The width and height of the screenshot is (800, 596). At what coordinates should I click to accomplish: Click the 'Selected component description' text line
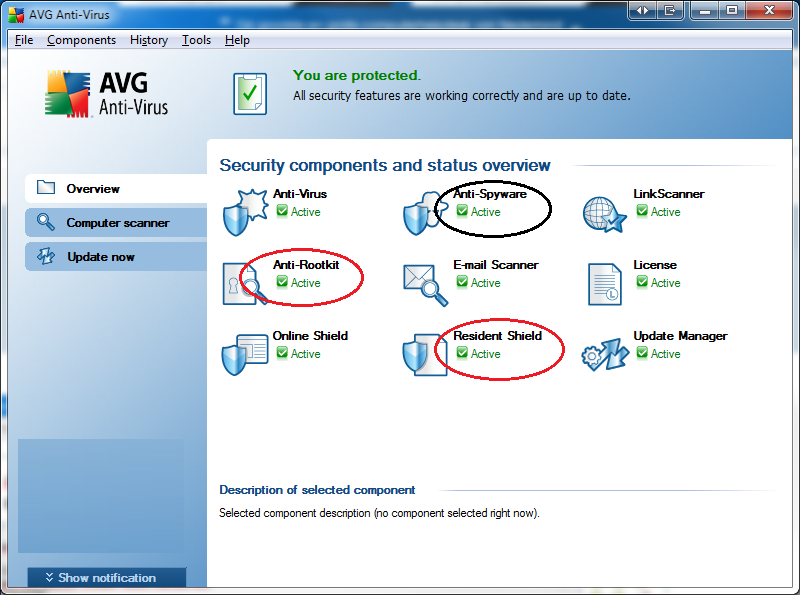click(380, 513)
